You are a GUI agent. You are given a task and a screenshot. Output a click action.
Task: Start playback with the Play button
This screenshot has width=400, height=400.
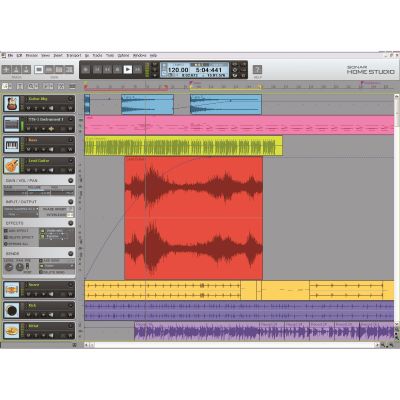pos(128,69)
